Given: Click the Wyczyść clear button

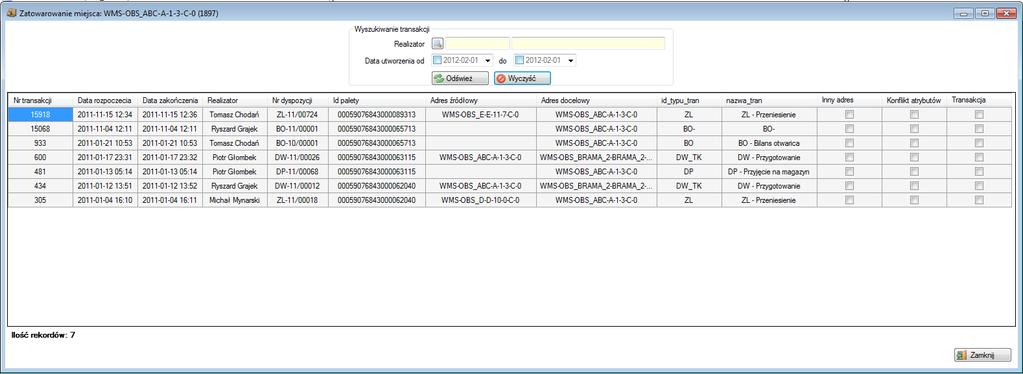Looking at the screenshot, I should [522, 78].
